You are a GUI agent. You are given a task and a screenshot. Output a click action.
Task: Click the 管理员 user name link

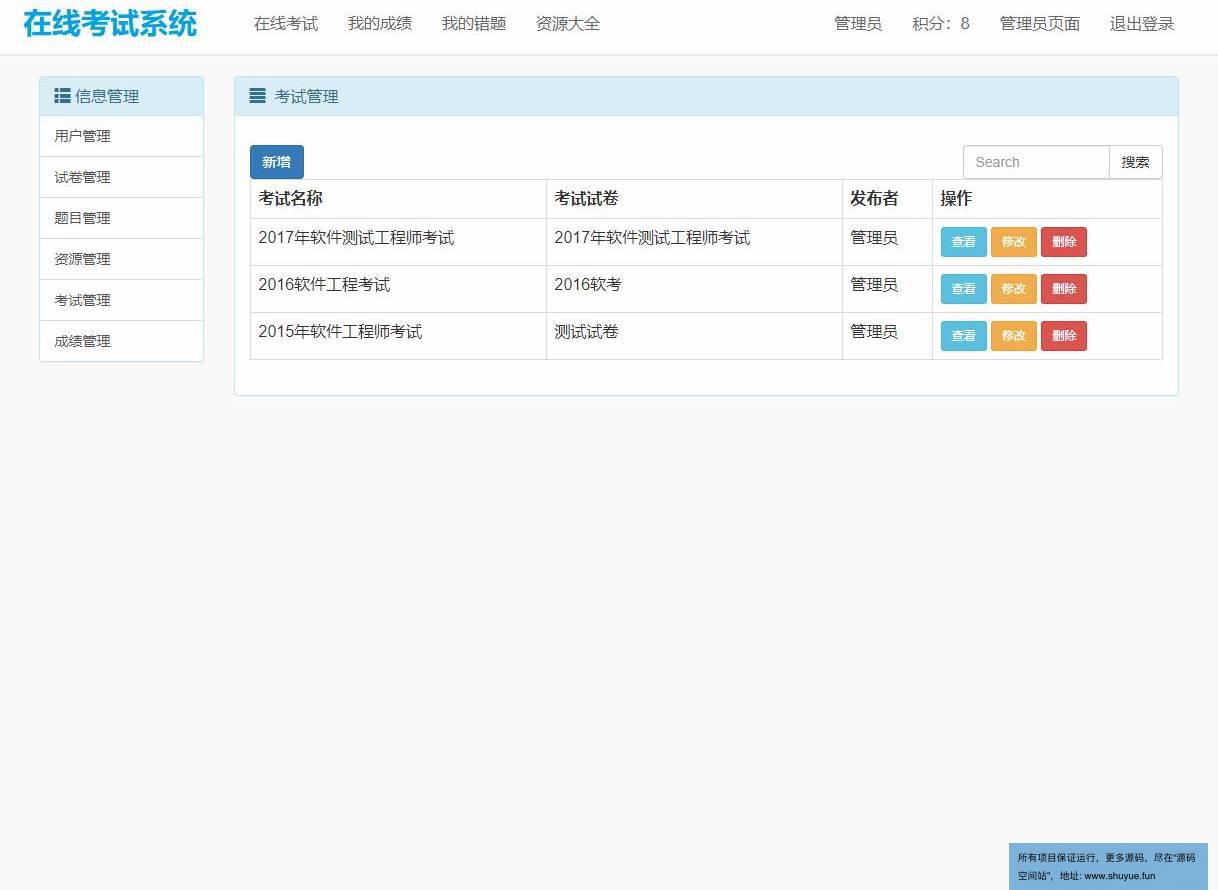pos(858,24)
